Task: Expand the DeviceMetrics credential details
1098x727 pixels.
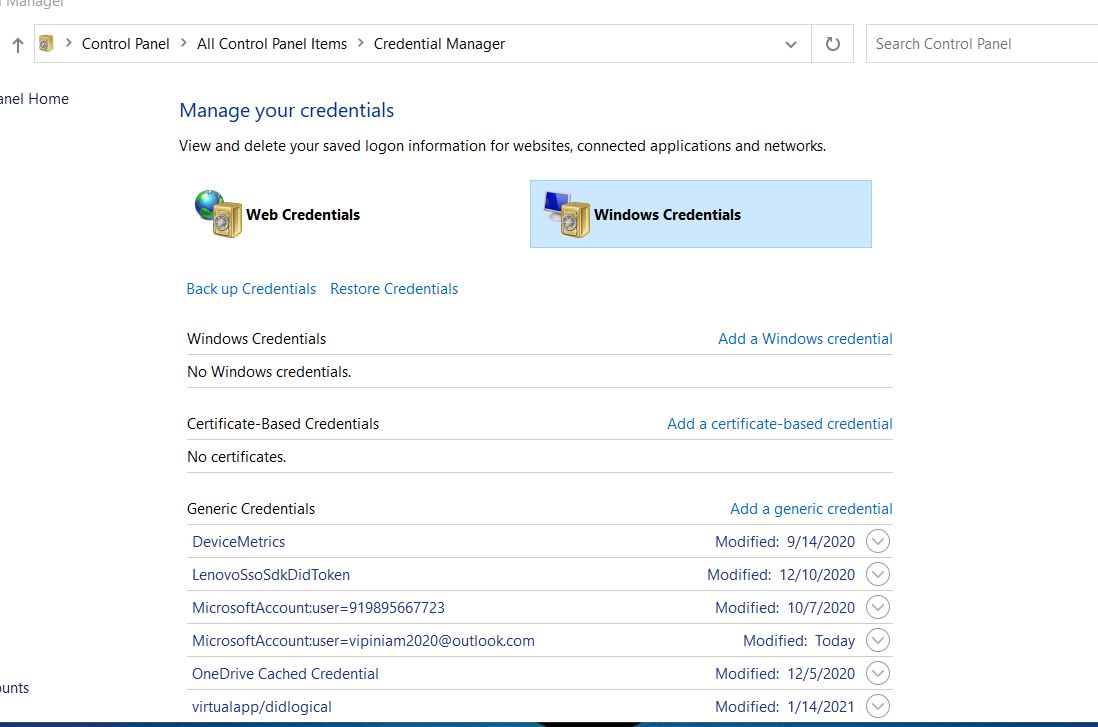Action: [x=877, y=541]
